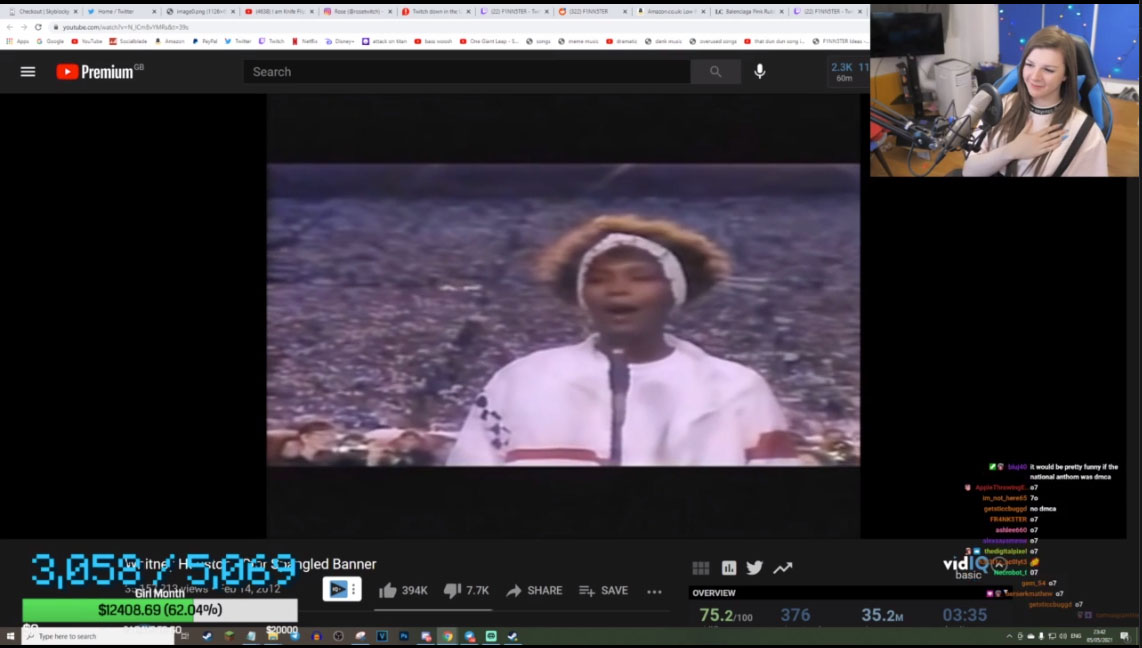Open the Windows notification center icon
1142x648 pixels.
click(1125, 636)
